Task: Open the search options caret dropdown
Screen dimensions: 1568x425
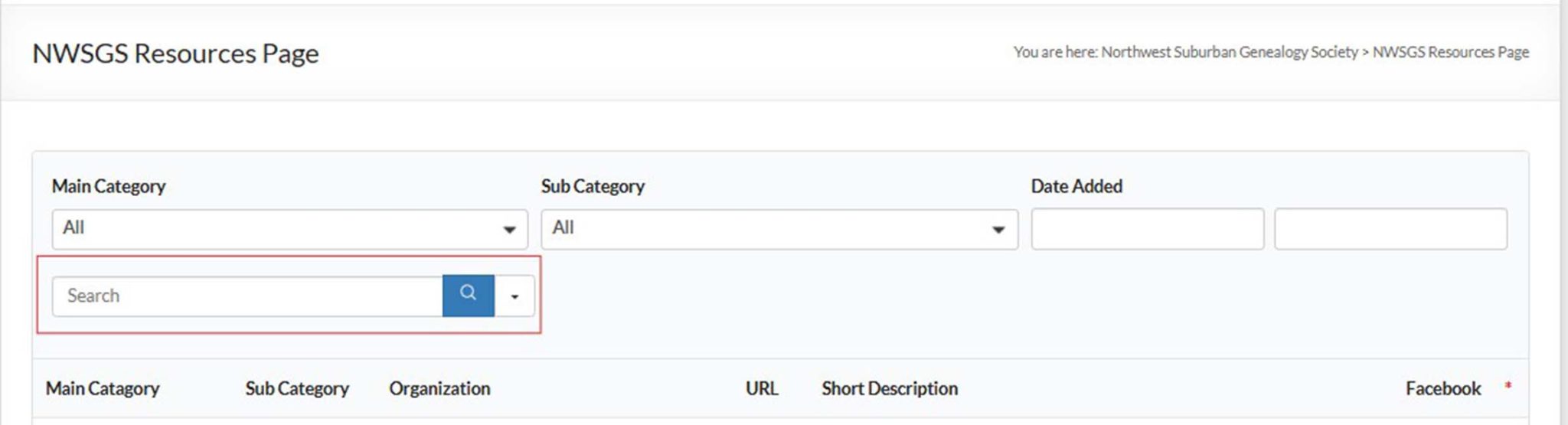Action: (x=514, y=296)
